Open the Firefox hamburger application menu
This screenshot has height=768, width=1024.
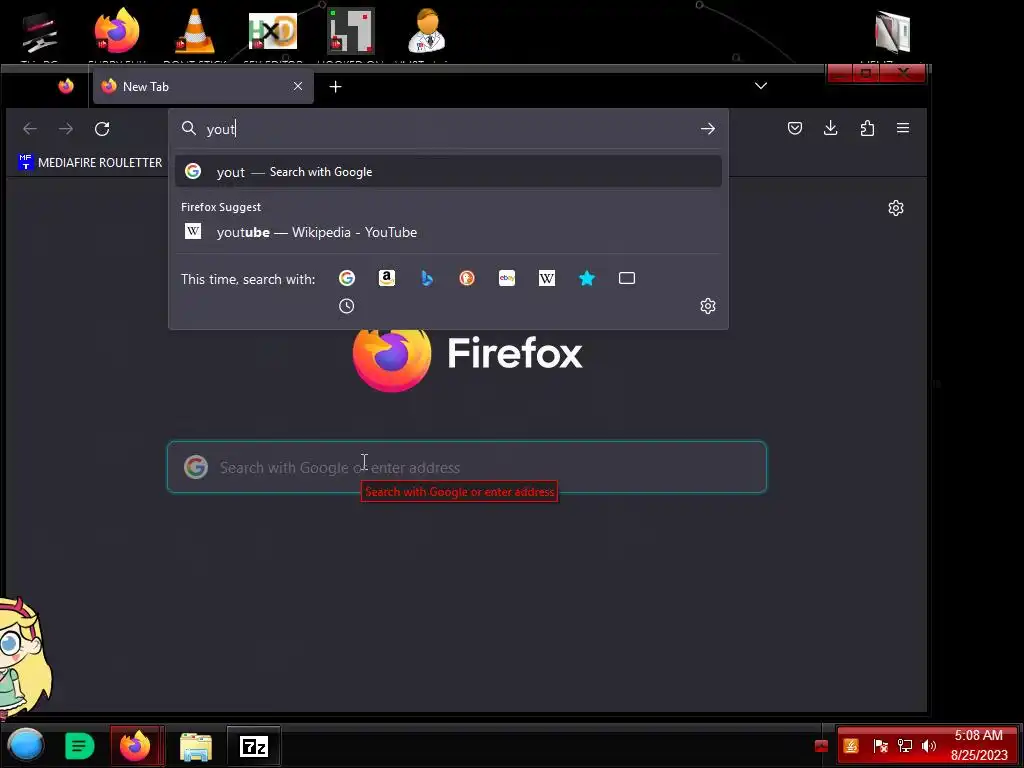point(903,128)
